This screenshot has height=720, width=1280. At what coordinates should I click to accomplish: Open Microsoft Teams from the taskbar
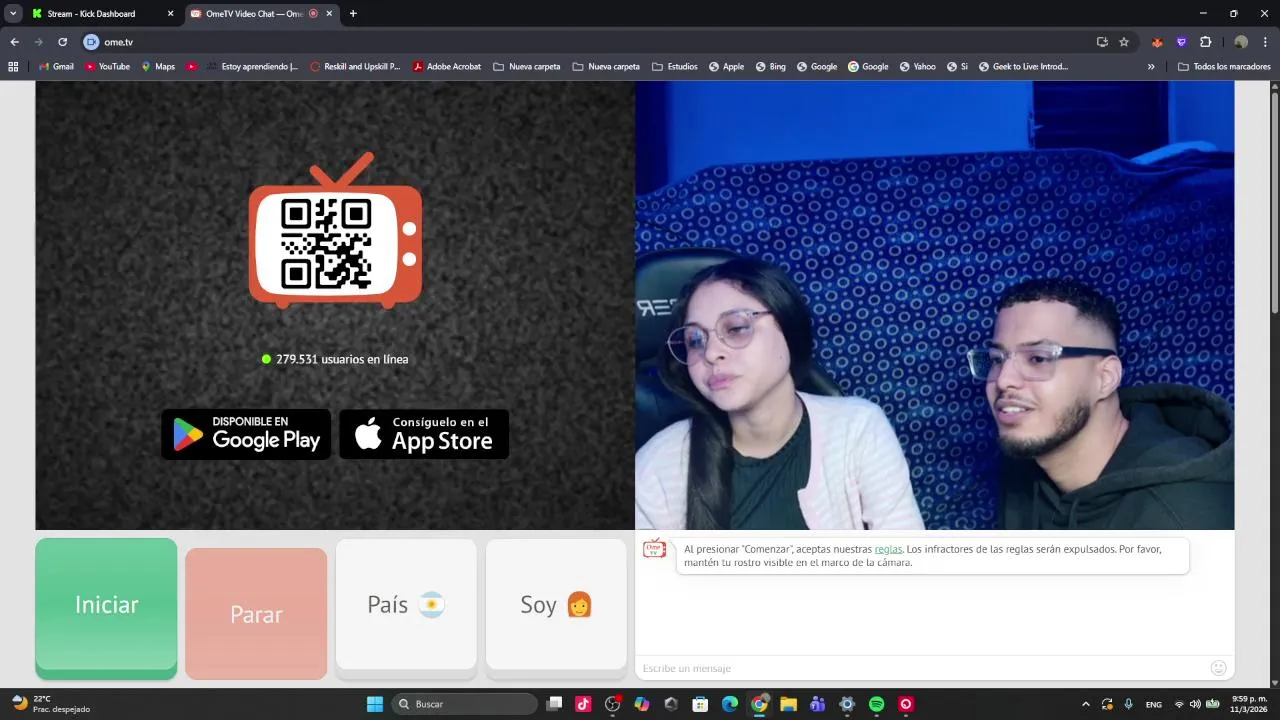818,704
